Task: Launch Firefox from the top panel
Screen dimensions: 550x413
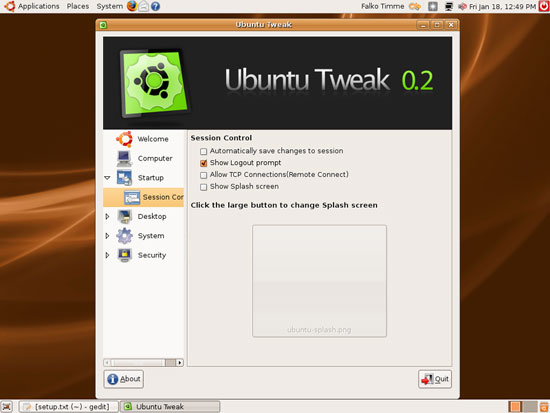Action: pyautogui.click(x=132, y=6)
